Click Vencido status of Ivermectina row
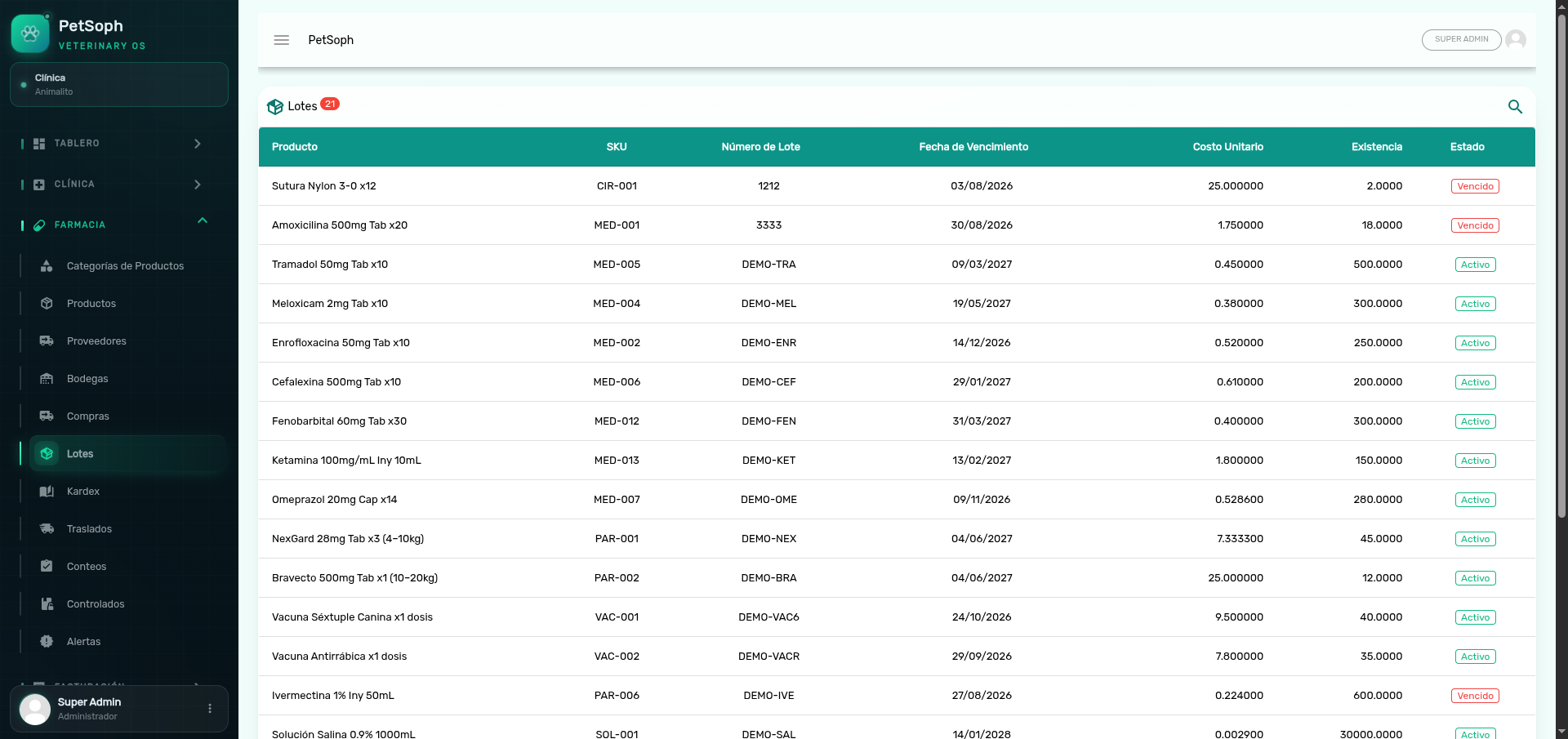This screenshot has width=1568, height=739. (1475, 696)
